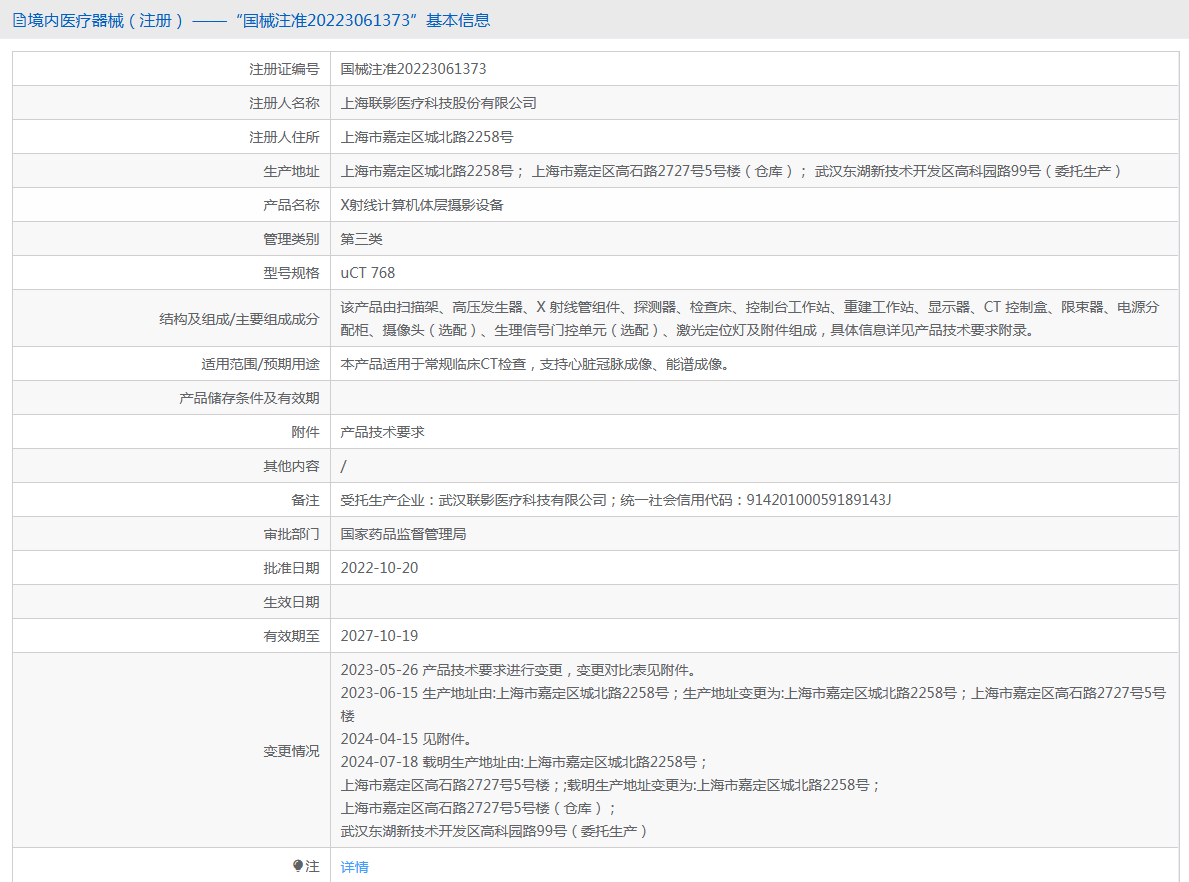Open the 详情 link
Screen dimensions: 1189x882
tap(354, 867)
